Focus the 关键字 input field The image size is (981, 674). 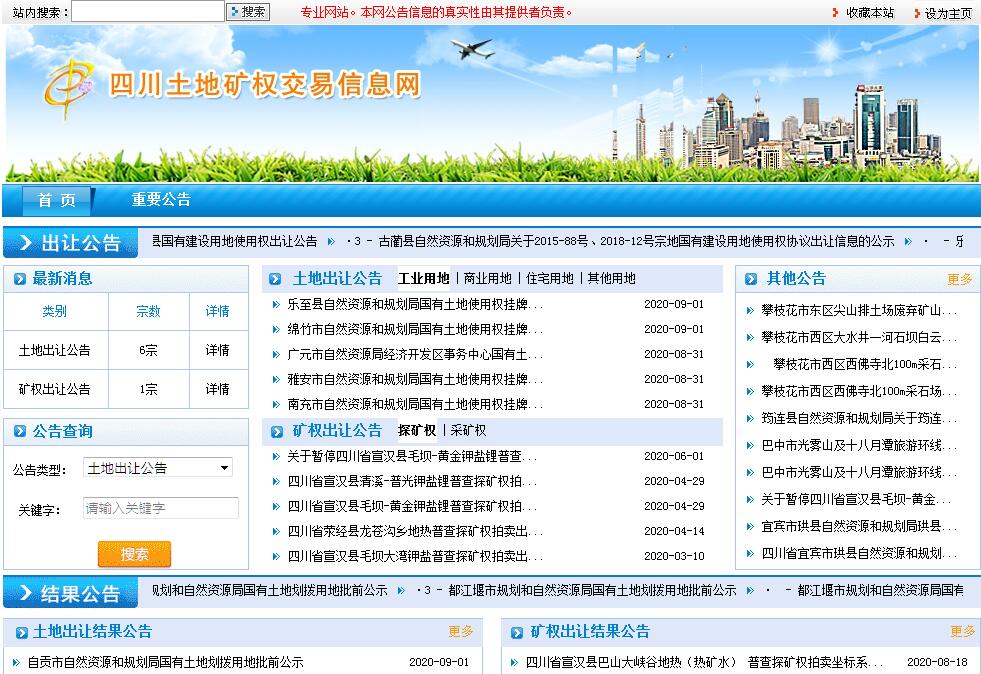click(160, 508)
